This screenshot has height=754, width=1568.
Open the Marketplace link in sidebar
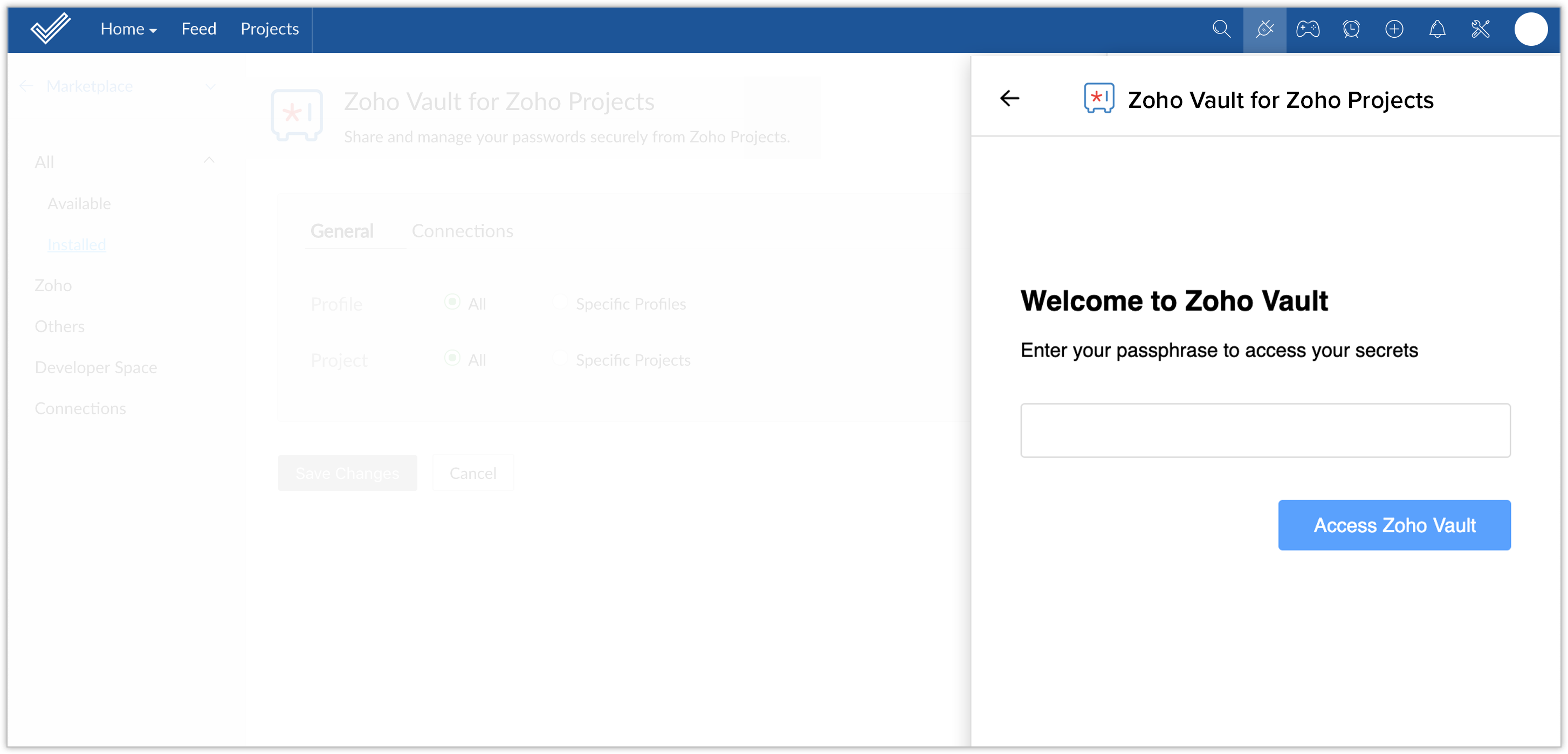click(x=90, y=86)
